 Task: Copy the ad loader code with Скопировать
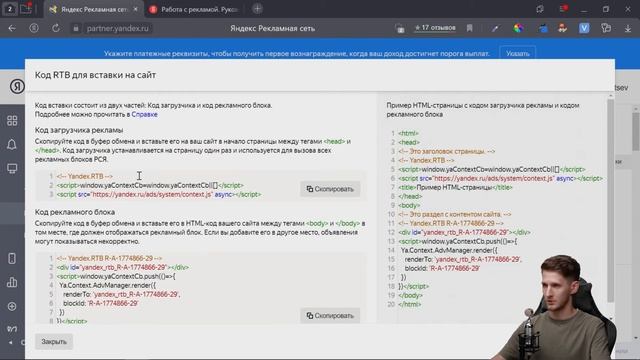tap(330, 189)
